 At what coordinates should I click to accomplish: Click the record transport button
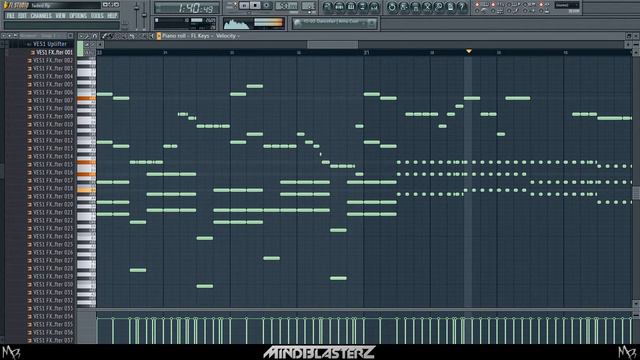[x=267, y=5]
